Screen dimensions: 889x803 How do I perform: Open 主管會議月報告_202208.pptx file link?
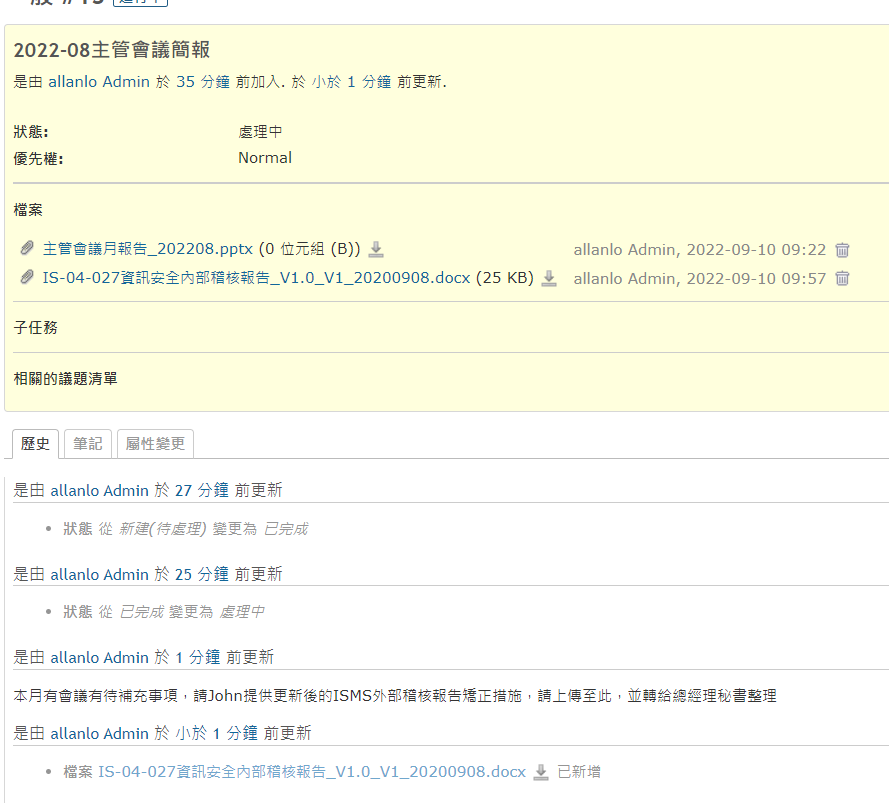coord(147,249)
